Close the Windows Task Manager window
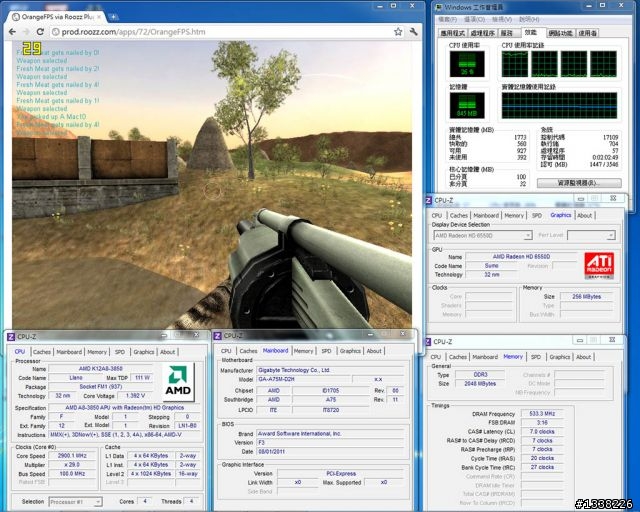The image size is (640, 512). point(621,6)
